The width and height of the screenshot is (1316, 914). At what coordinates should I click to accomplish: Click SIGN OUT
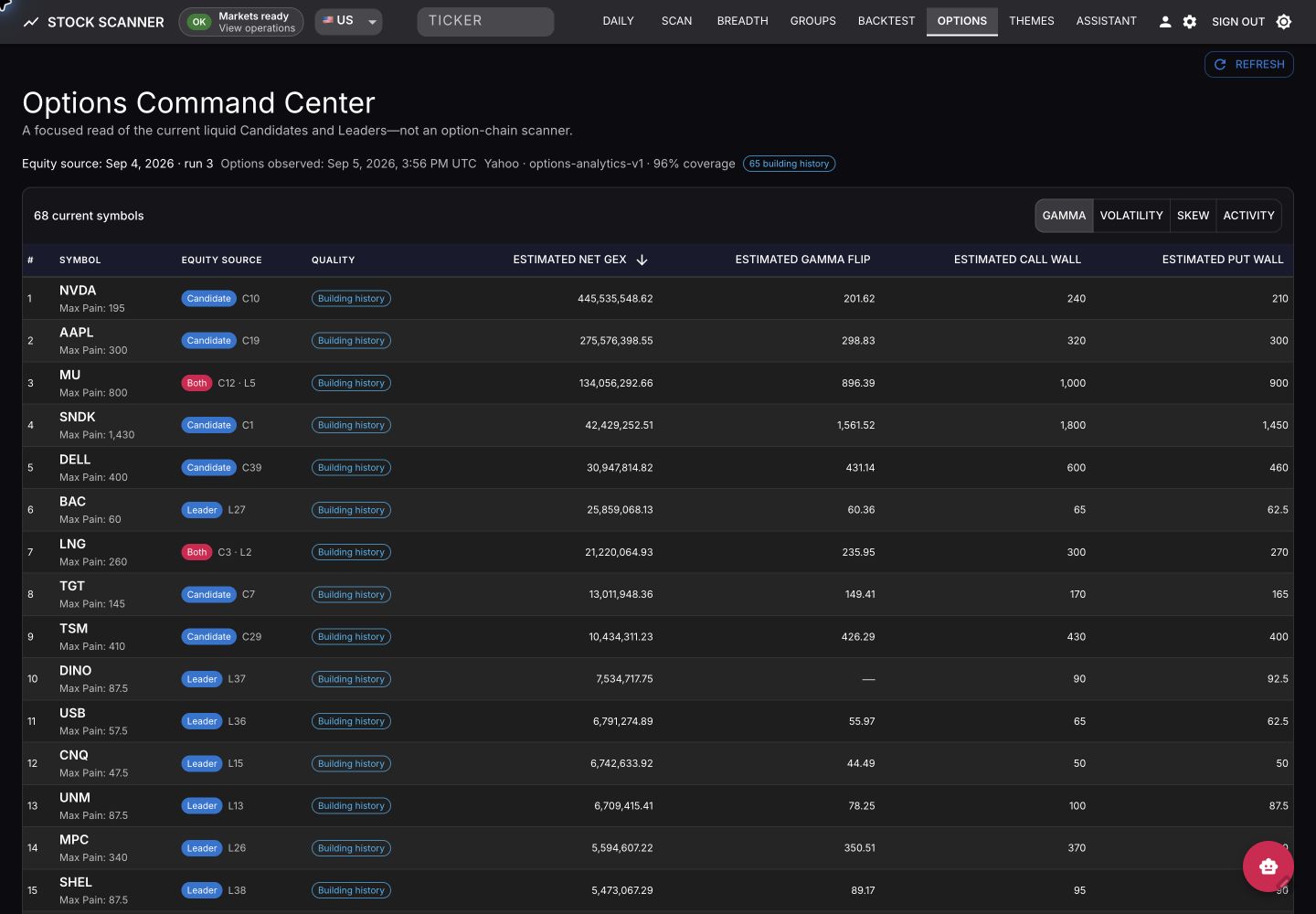click(x=1238, y=22)
